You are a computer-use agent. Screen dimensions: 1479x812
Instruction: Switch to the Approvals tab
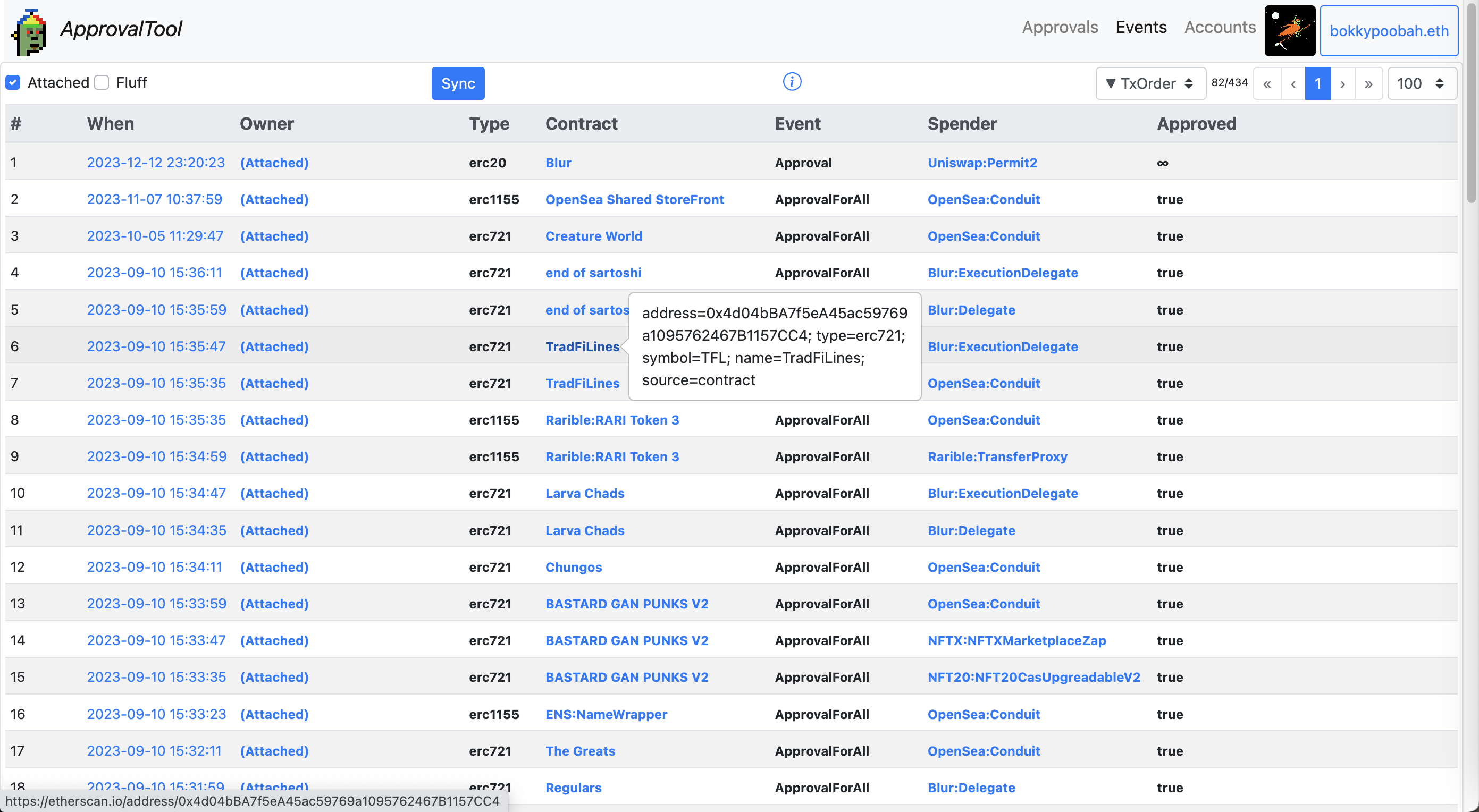point(1060,28)
